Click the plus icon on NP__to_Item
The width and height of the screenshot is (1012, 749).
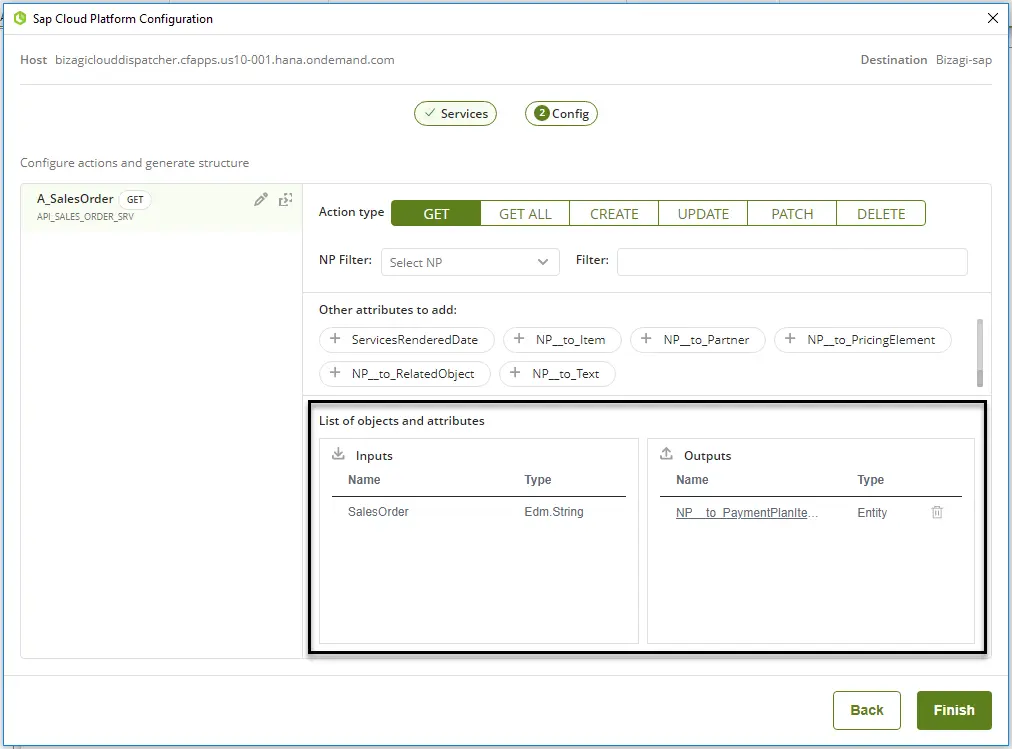(519, 339)
